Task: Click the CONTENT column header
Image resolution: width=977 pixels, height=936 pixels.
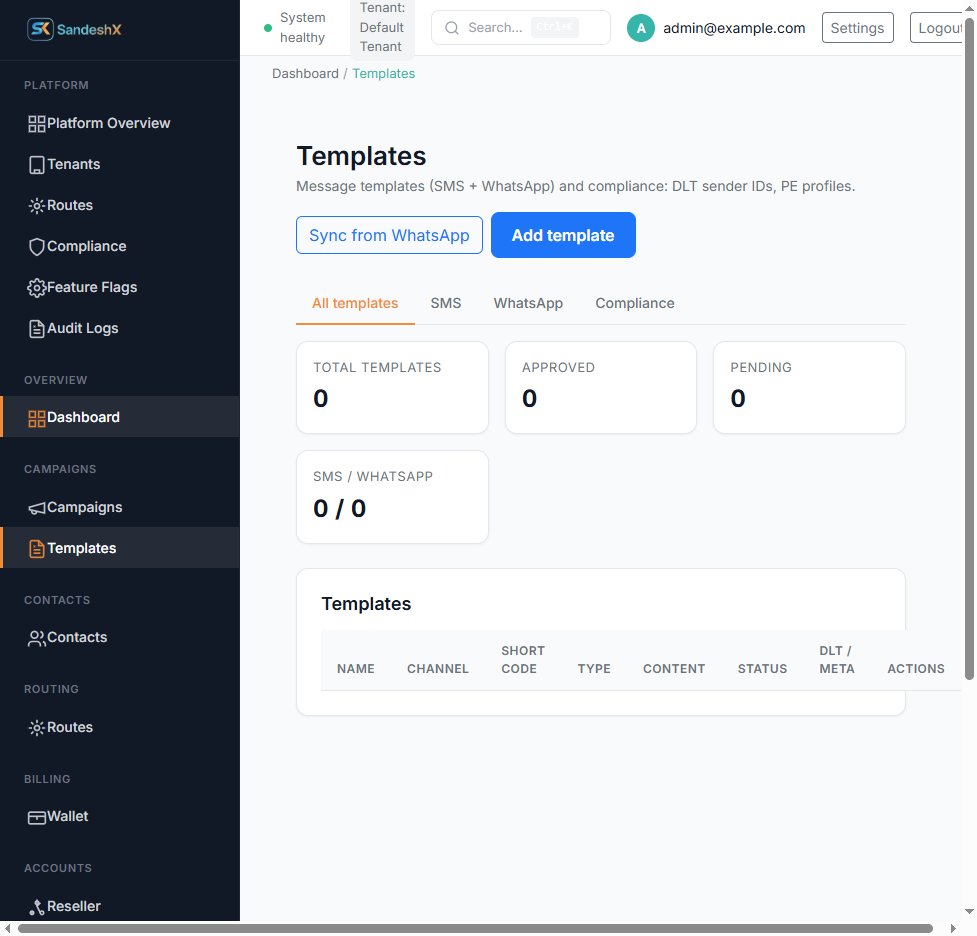Action: (674, 669)
